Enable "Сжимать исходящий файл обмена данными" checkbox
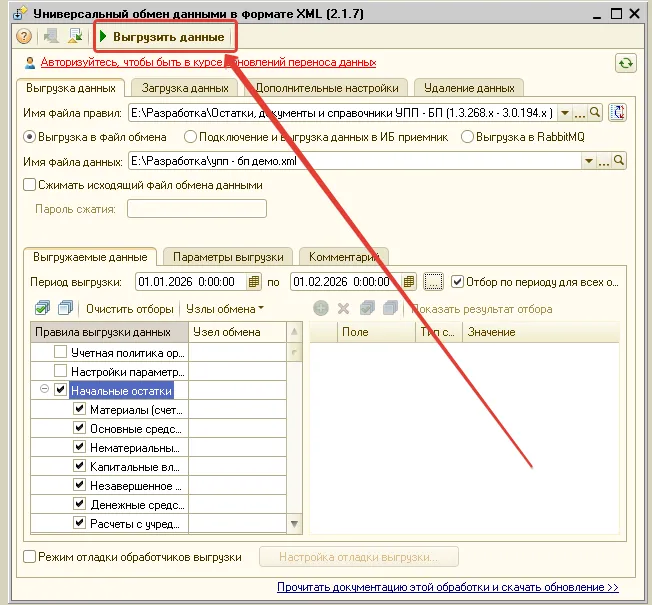This screenshot has width=652, height=605. pos(29,184)
